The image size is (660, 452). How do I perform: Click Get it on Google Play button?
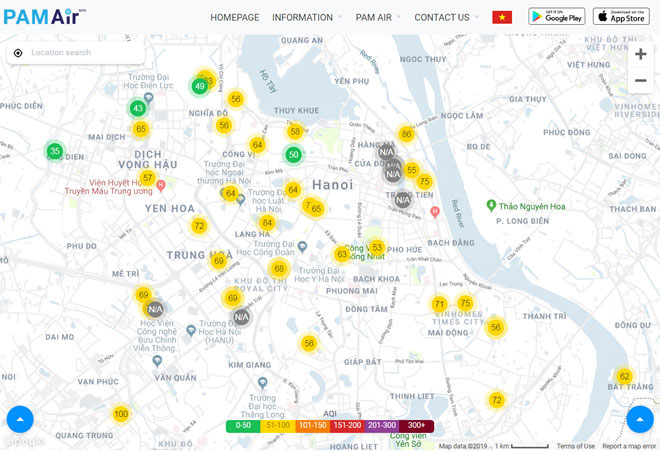(556, 17)
